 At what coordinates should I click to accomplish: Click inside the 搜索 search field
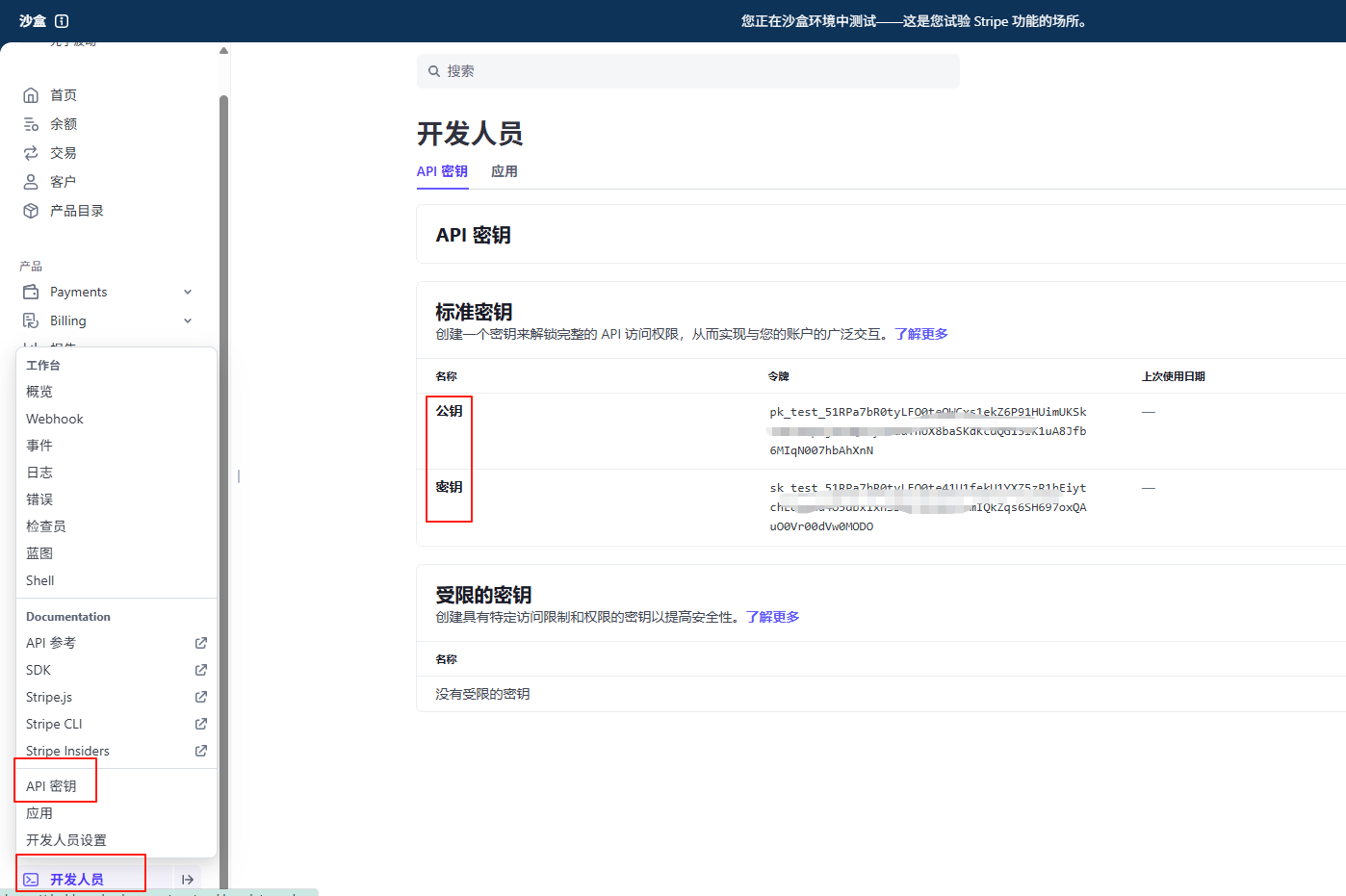(x=687, y=70)
